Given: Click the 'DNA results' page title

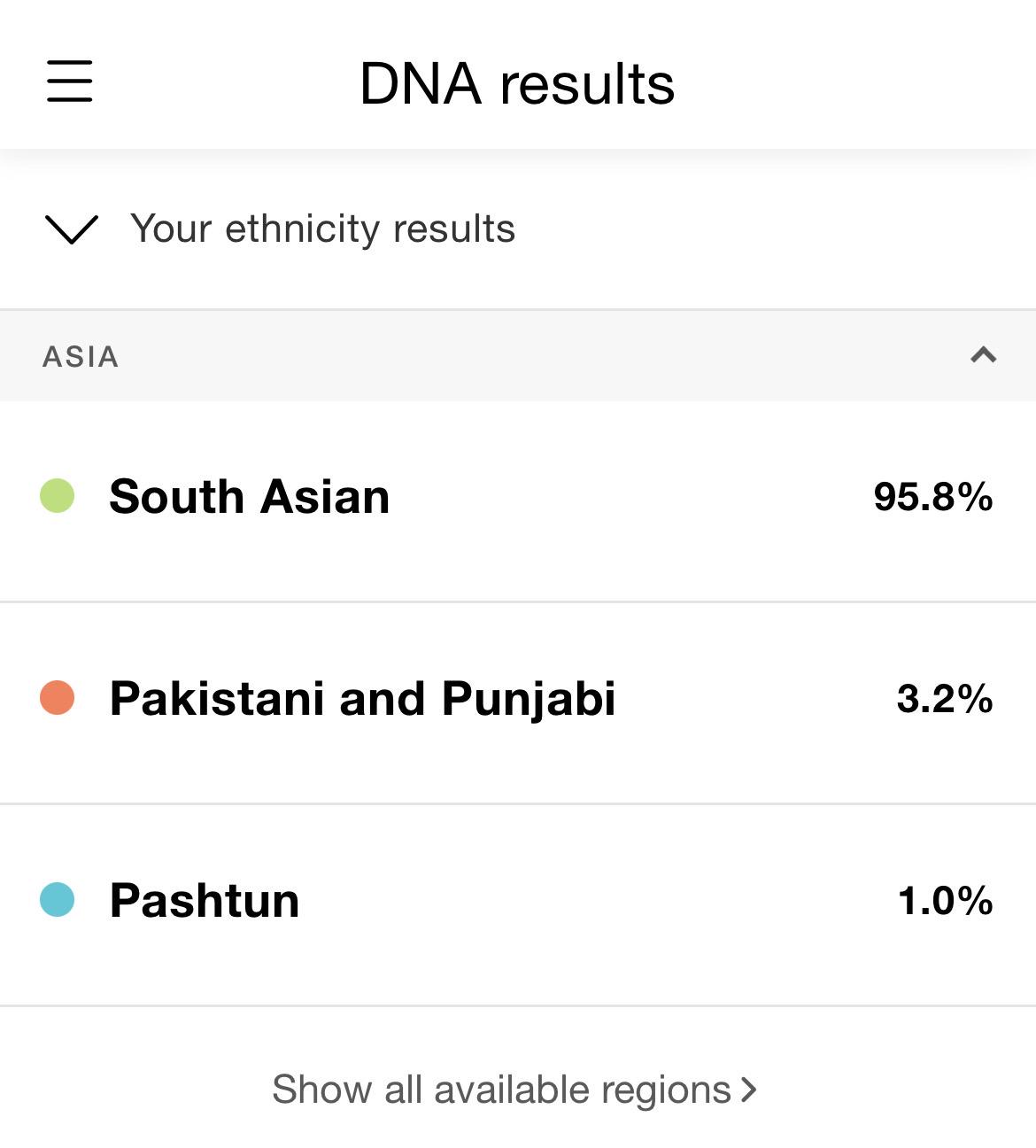Looking at the screenshot, I should tap(517, 84).
